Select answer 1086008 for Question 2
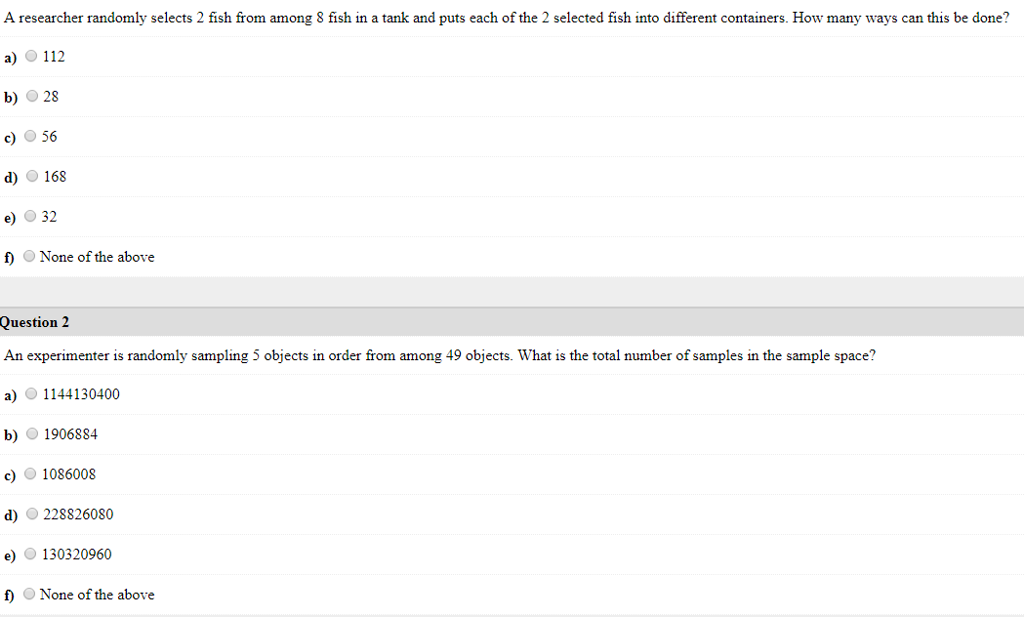The width and height of the screenshot is (1024, 617). point(31,474)
